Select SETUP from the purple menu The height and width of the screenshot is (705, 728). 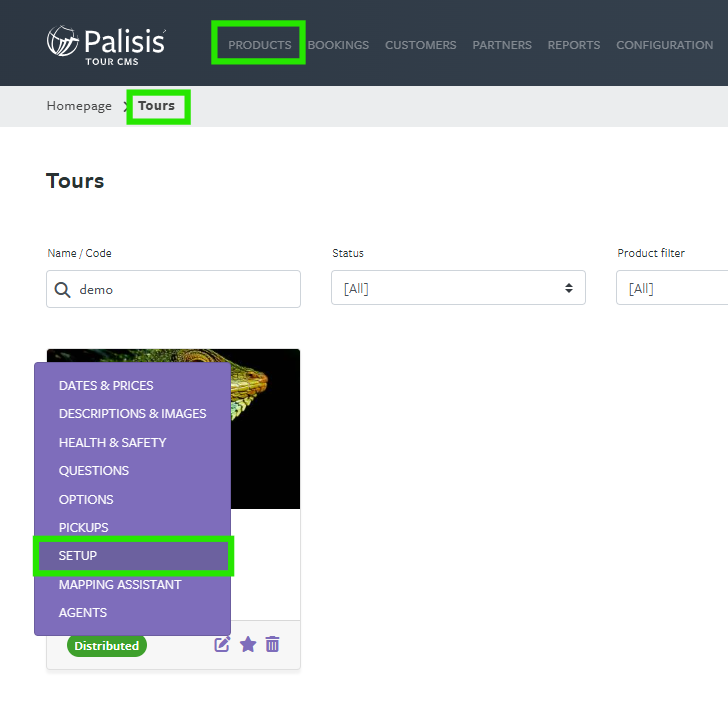click(x=133, y=556)
